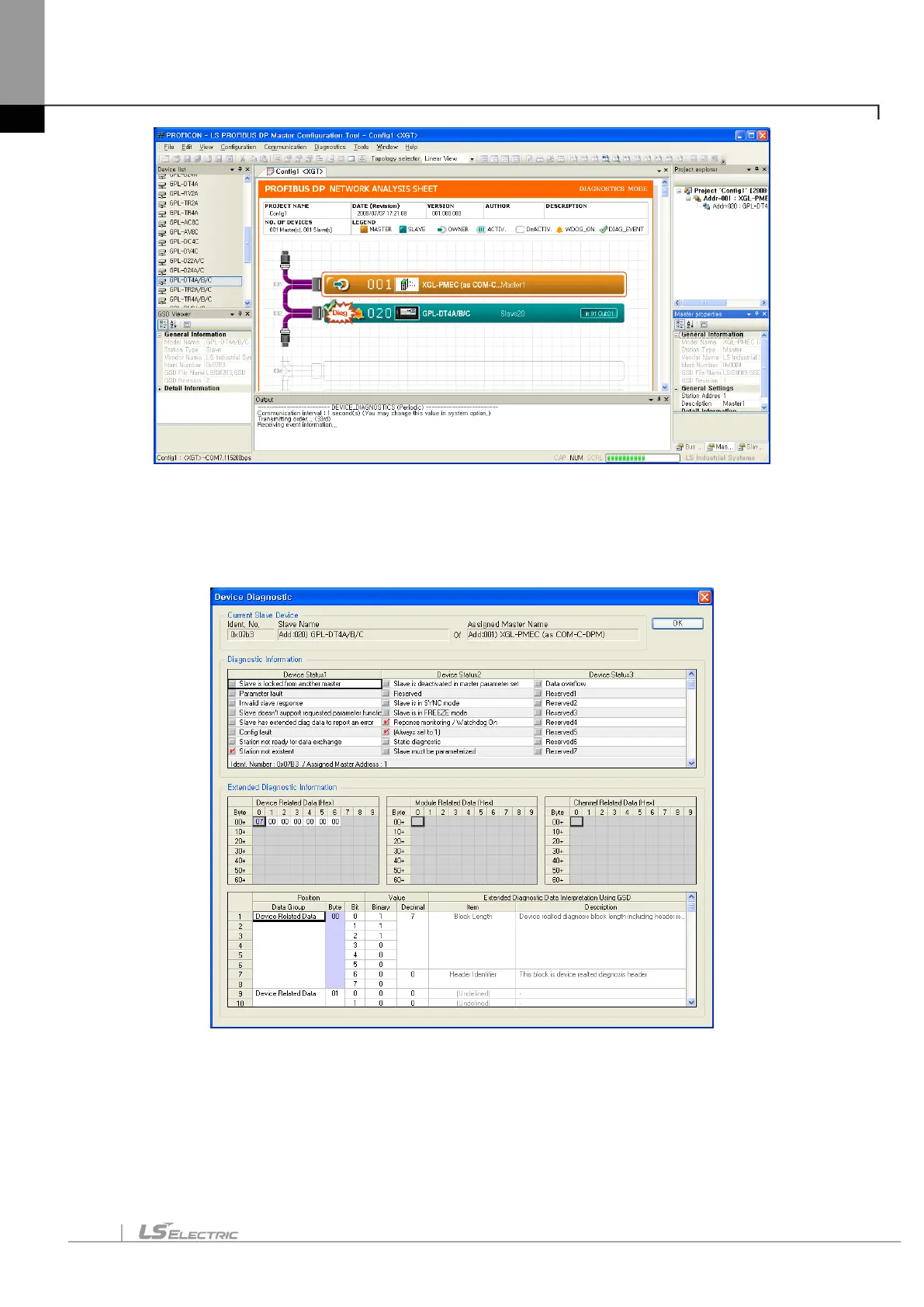Screen dimensions: 924x1307
Task: Sort Master properties alphabetically
Action: coord(690,324)
